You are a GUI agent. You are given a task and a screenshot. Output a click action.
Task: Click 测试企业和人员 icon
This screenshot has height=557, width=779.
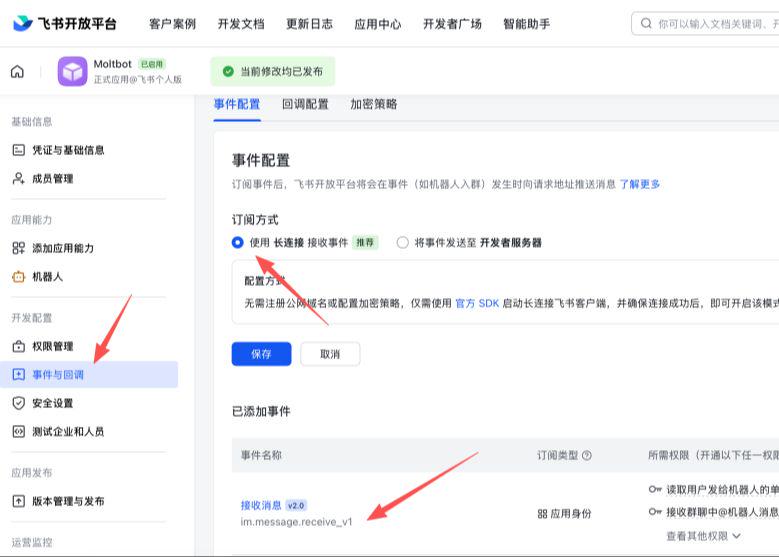[x=18, y=431]
